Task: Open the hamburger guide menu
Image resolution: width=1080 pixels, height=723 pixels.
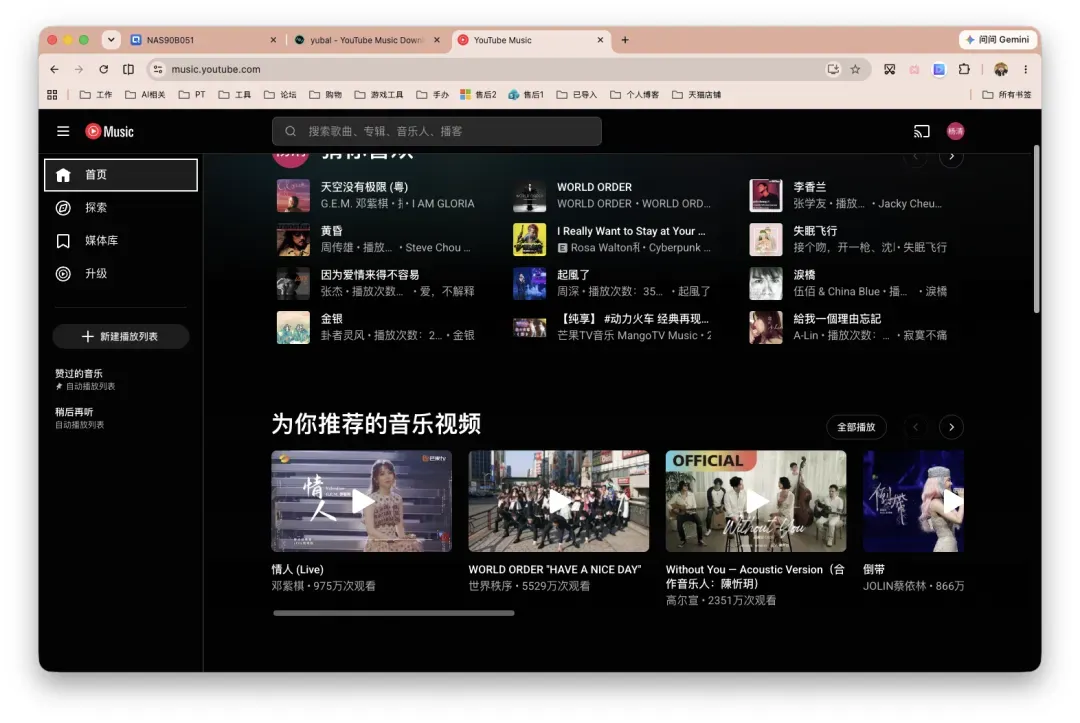Action: tap(63, 131)
